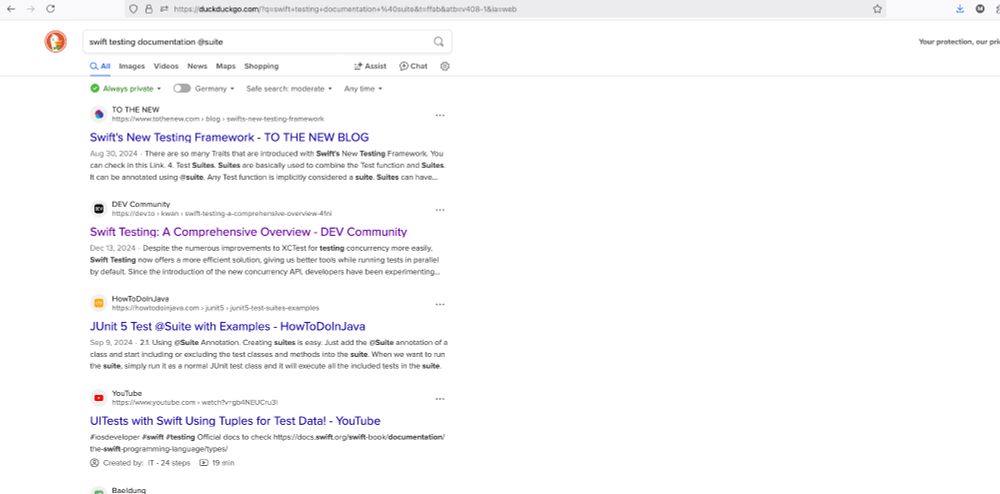The height and width of the screenshot is (494, 1000).
Task: Click the padlock site security icon
Action: pos(149,9)
